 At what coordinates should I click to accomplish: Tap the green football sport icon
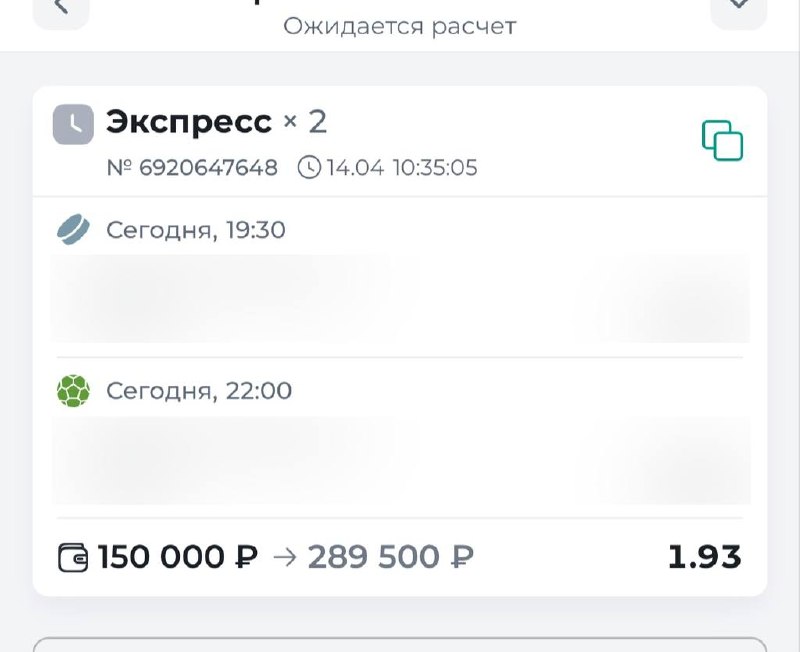(73, 390)
